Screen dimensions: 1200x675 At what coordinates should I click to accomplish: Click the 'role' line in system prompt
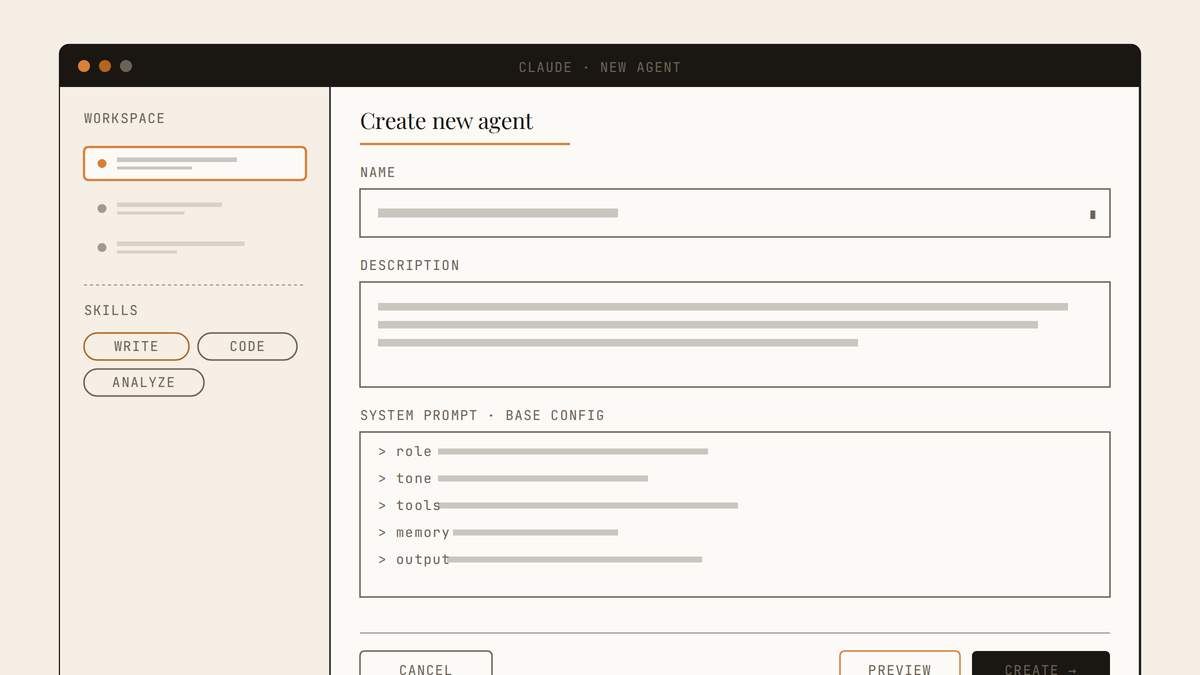coord(543,451)
